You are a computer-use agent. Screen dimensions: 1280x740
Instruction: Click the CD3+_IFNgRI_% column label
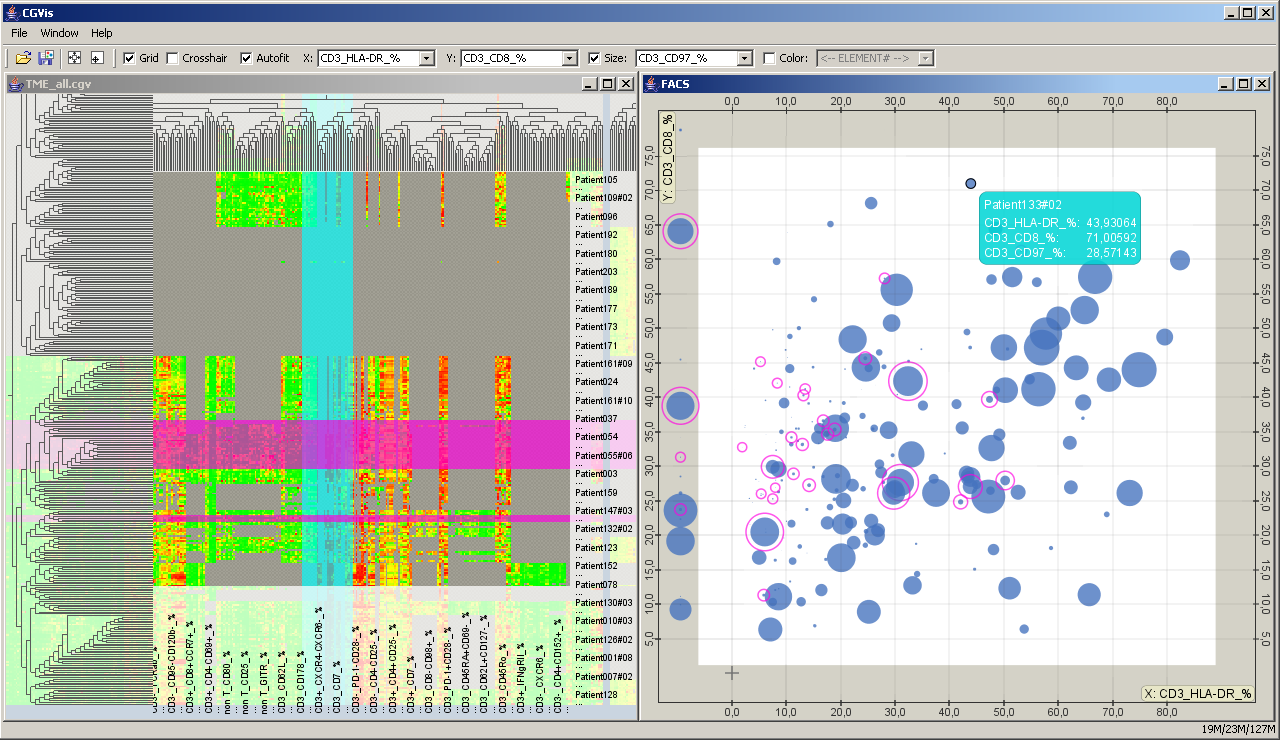(522, 678)
